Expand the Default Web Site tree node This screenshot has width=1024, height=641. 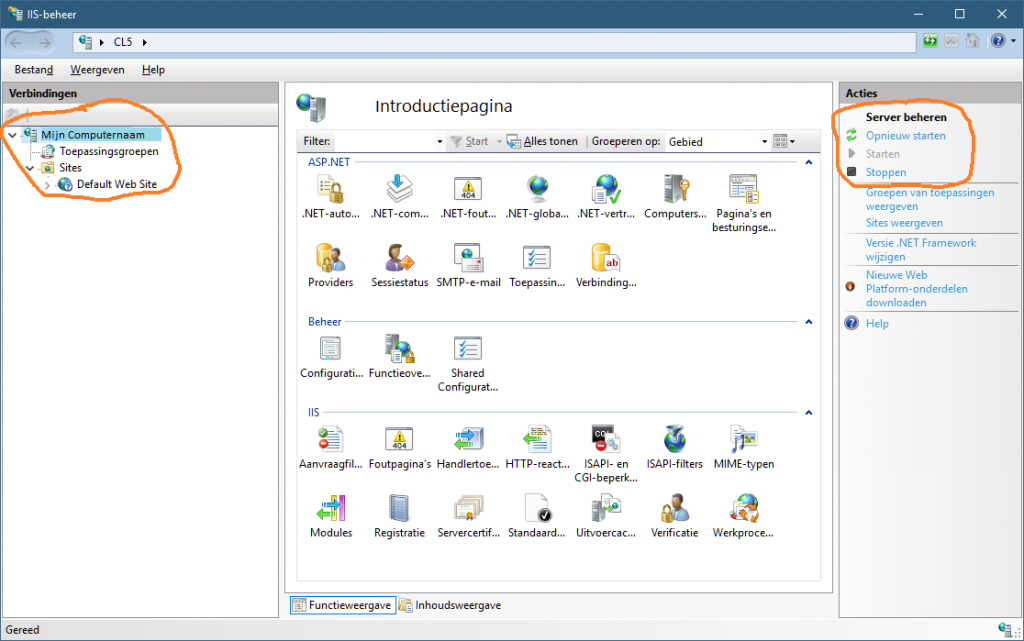pyautogui.click(x=47, y=185)
